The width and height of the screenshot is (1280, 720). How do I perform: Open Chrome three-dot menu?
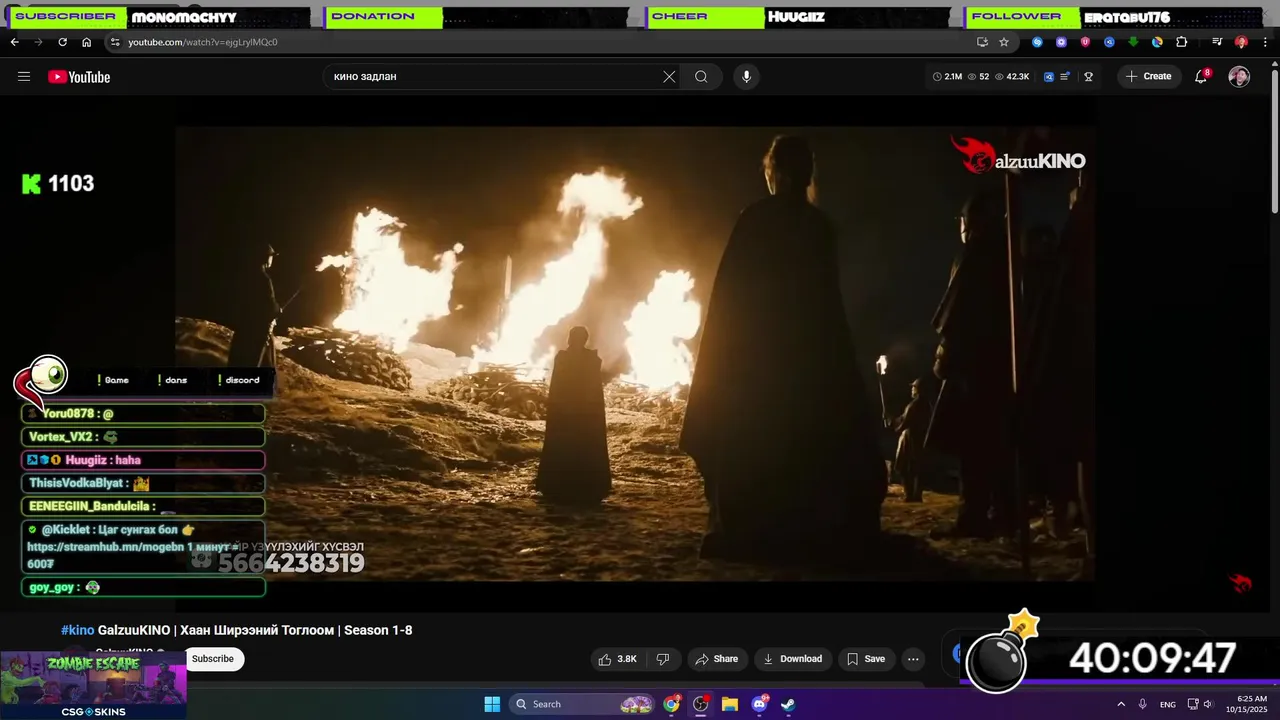point(1265,42)
